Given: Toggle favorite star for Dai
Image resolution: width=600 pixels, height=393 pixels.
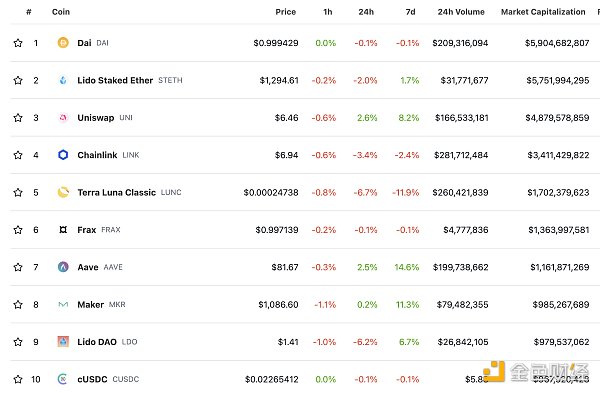Looking at the screenshot, I should pyautogui.click(x=18, y=43).
